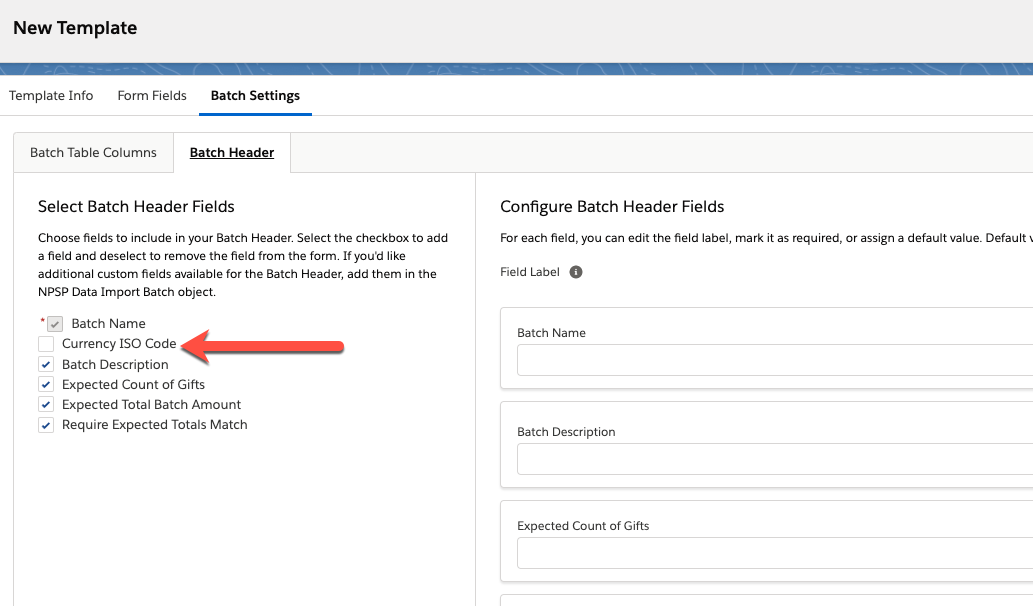Select the Batch Header tab
The width and height of the screenshot is (1033, 606).
232,152
